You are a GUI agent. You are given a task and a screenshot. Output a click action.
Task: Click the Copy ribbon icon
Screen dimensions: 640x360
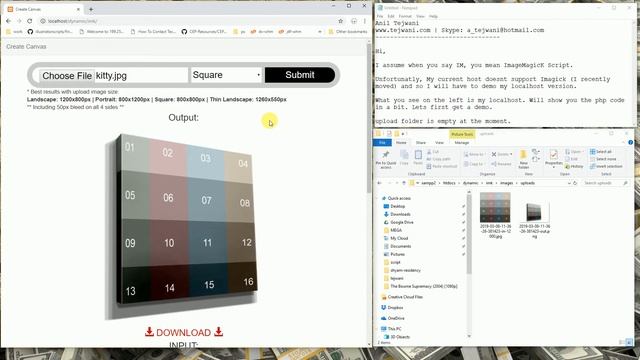[404, 157]
